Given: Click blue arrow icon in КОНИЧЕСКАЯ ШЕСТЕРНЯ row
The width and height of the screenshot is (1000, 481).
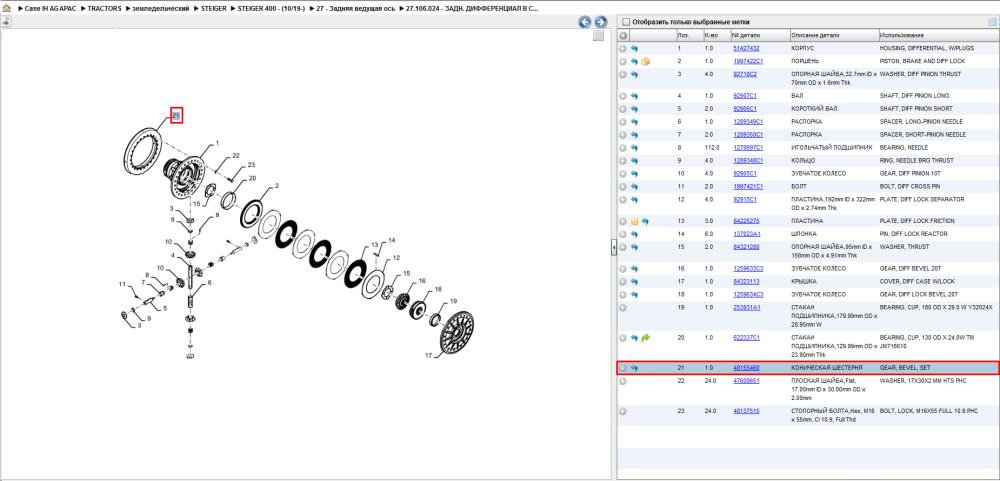Looking at the screenshot, I should tap(635, 368).
